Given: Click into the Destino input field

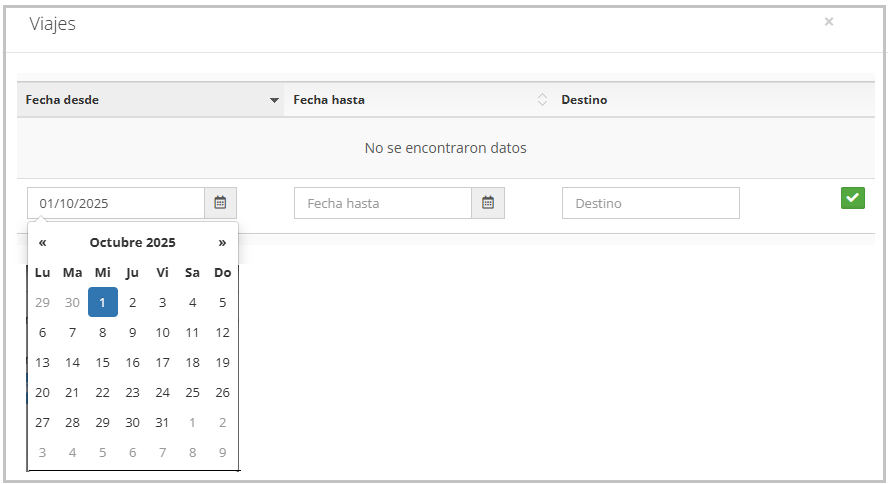Looking at the screenshot, I should click(650, 203).
